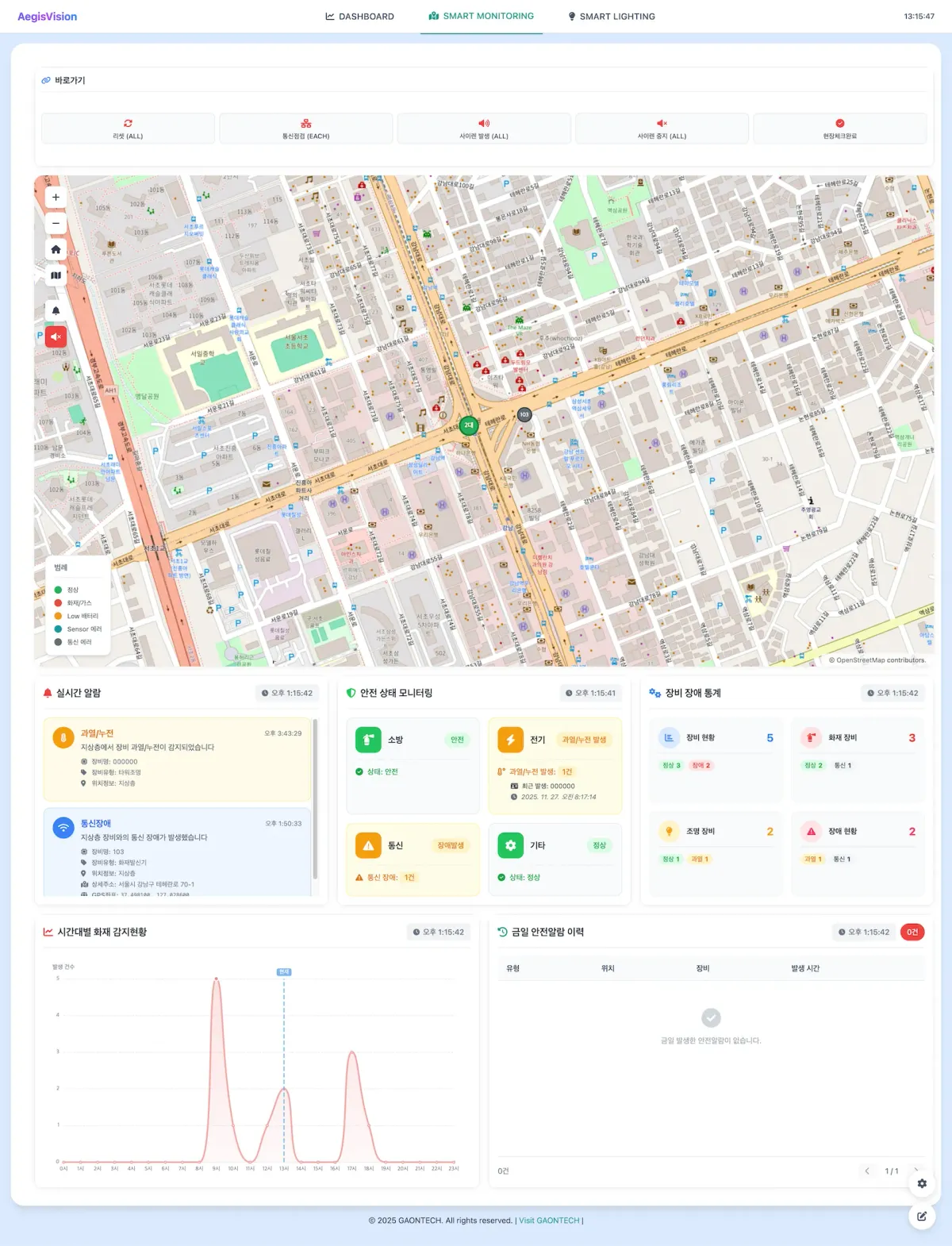Toggle the red siren mute button

pyautogui.click(x=56, y=336)
